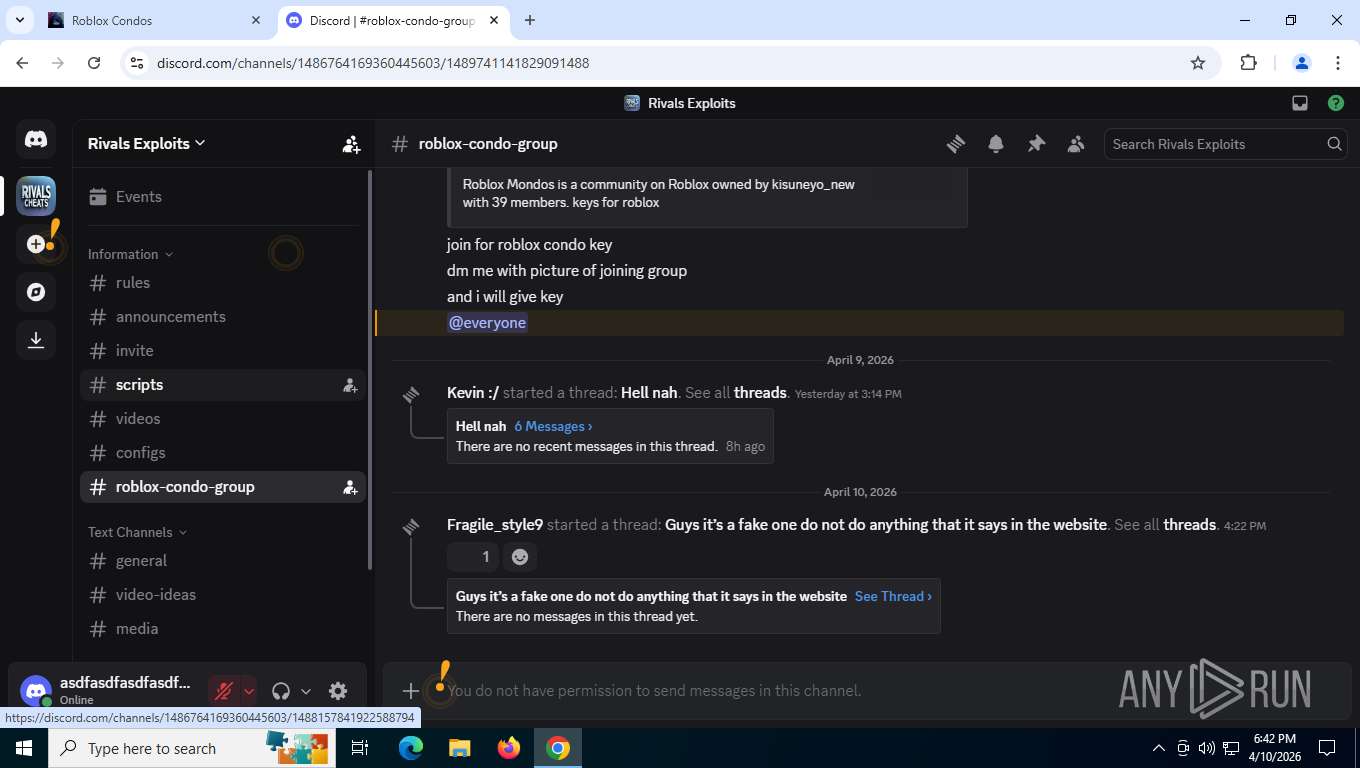Open output device options arrow beside headphones
The width and height of the screenshot is (1360, 768).
[x=306, y=691]
